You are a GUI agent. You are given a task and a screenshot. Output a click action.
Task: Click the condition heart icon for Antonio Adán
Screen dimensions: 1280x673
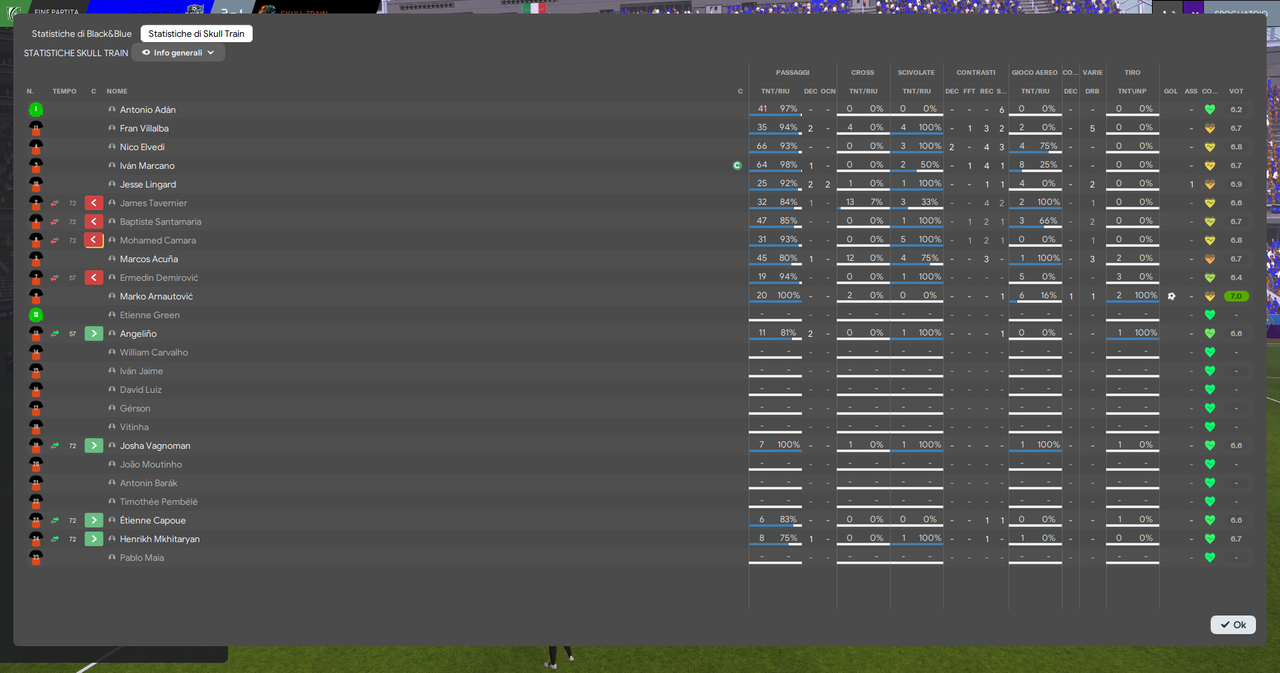coord(1209,110)
